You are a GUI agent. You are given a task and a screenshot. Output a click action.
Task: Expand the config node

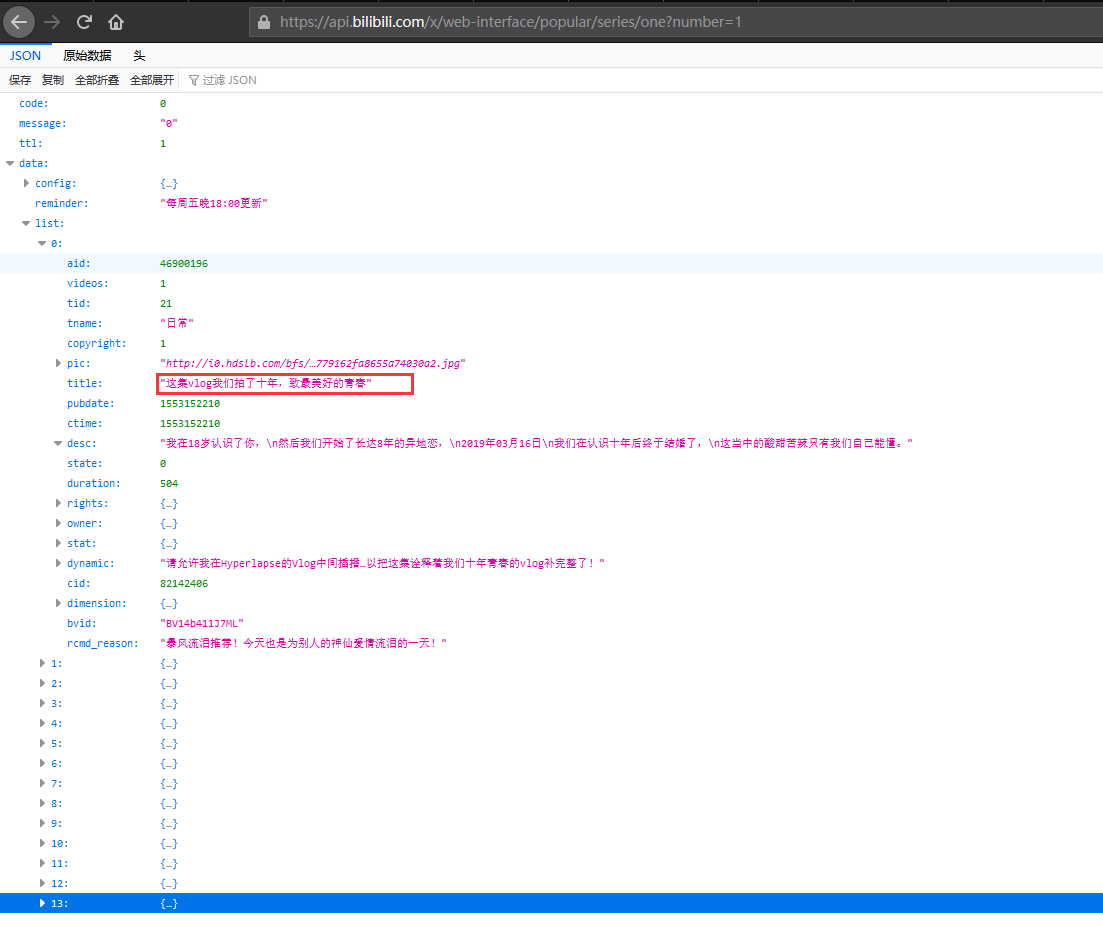[26, 183]
